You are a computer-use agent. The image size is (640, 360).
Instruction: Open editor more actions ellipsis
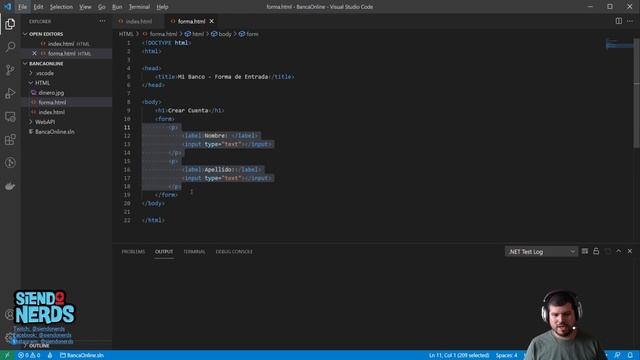pos(630,21)
